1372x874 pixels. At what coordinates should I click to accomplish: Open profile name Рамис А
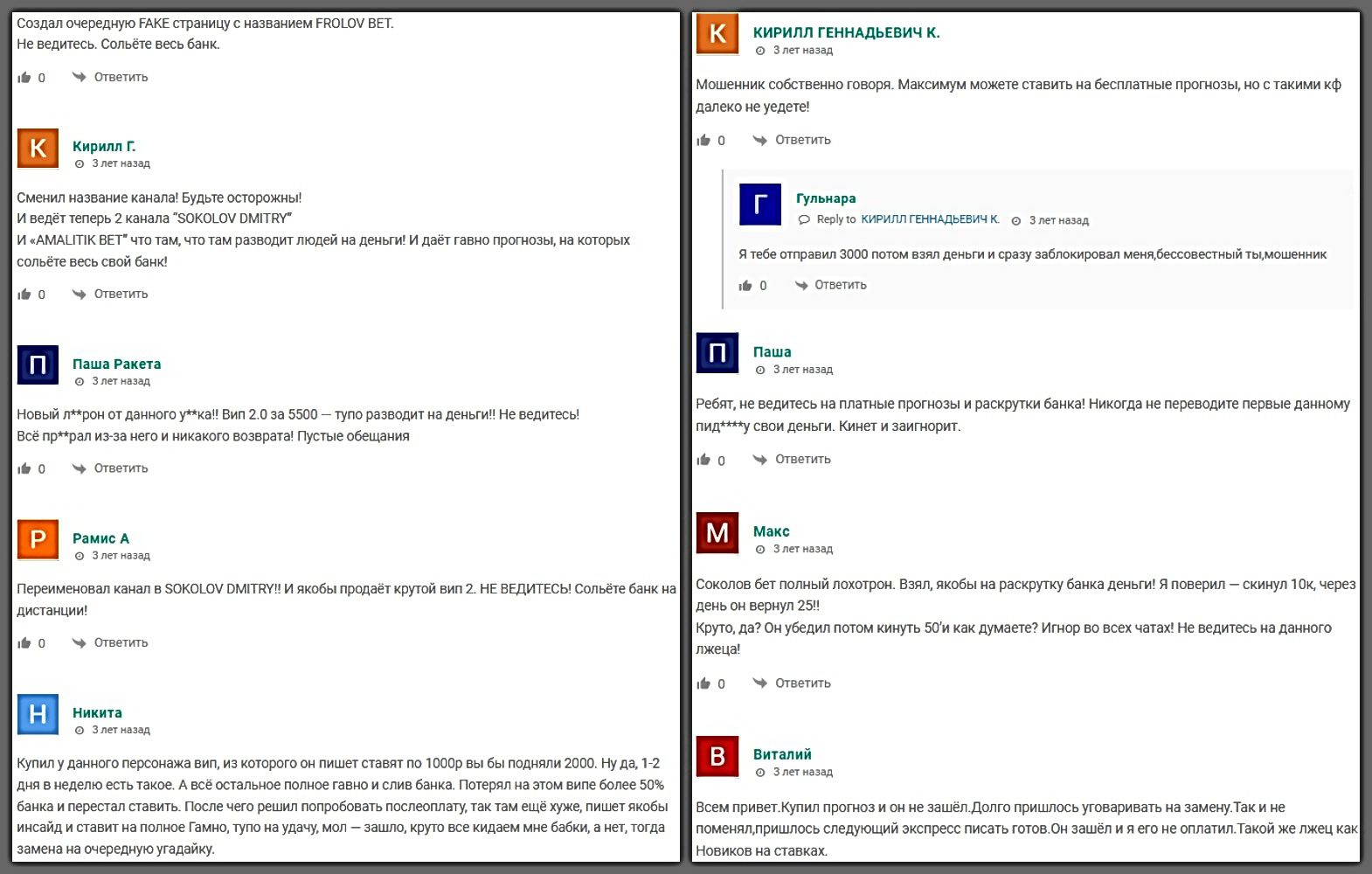[x=100, y=538]
